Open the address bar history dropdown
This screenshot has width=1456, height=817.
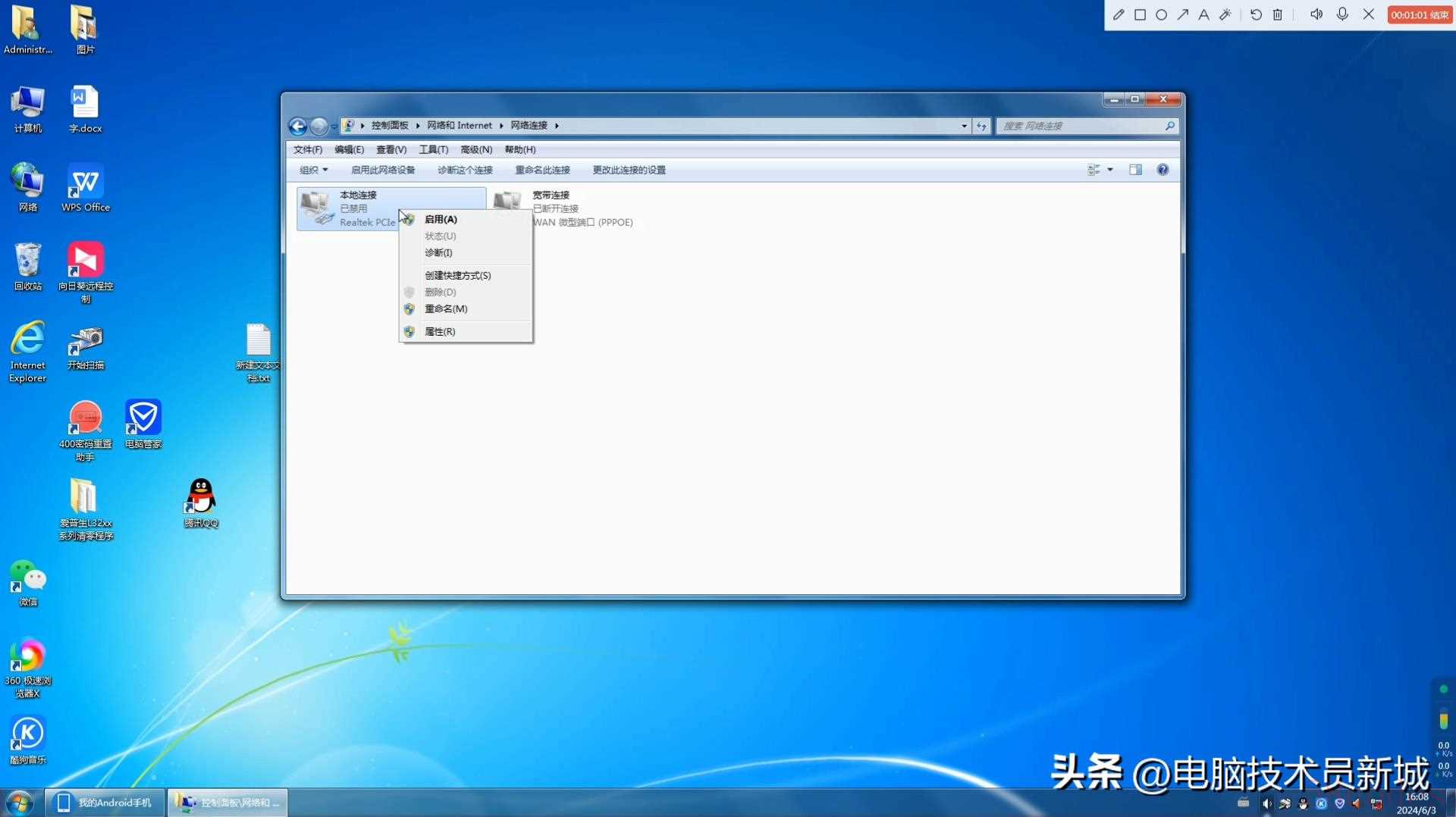(964, 126)
